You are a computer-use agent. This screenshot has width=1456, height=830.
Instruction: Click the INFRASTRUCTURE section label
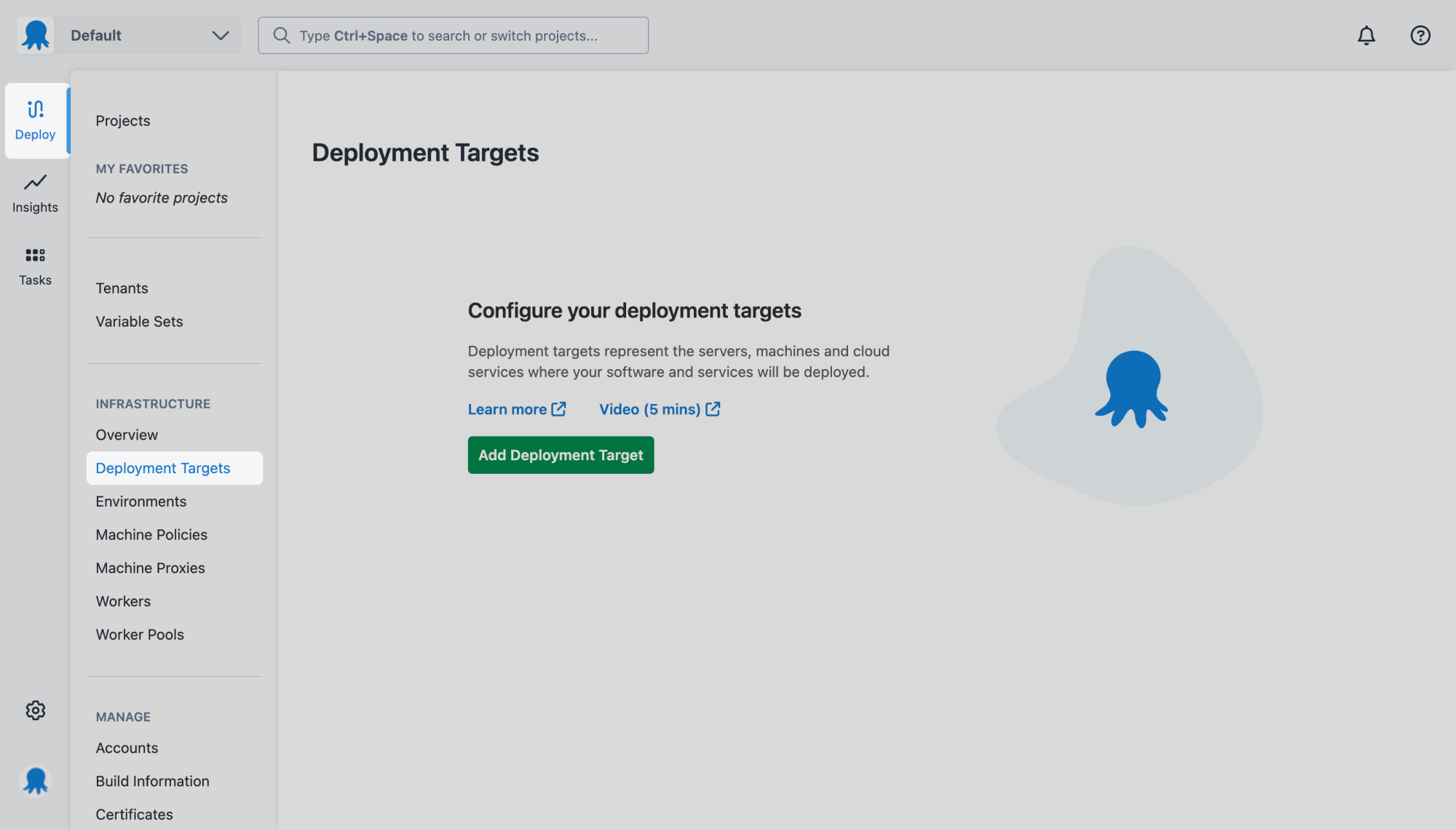point(153,404)
